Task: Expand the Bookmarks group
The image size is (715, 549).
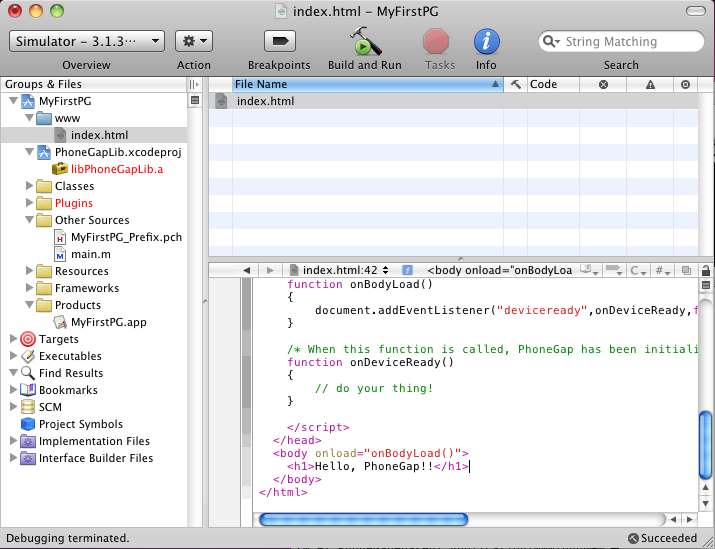Action: (13, 390)
